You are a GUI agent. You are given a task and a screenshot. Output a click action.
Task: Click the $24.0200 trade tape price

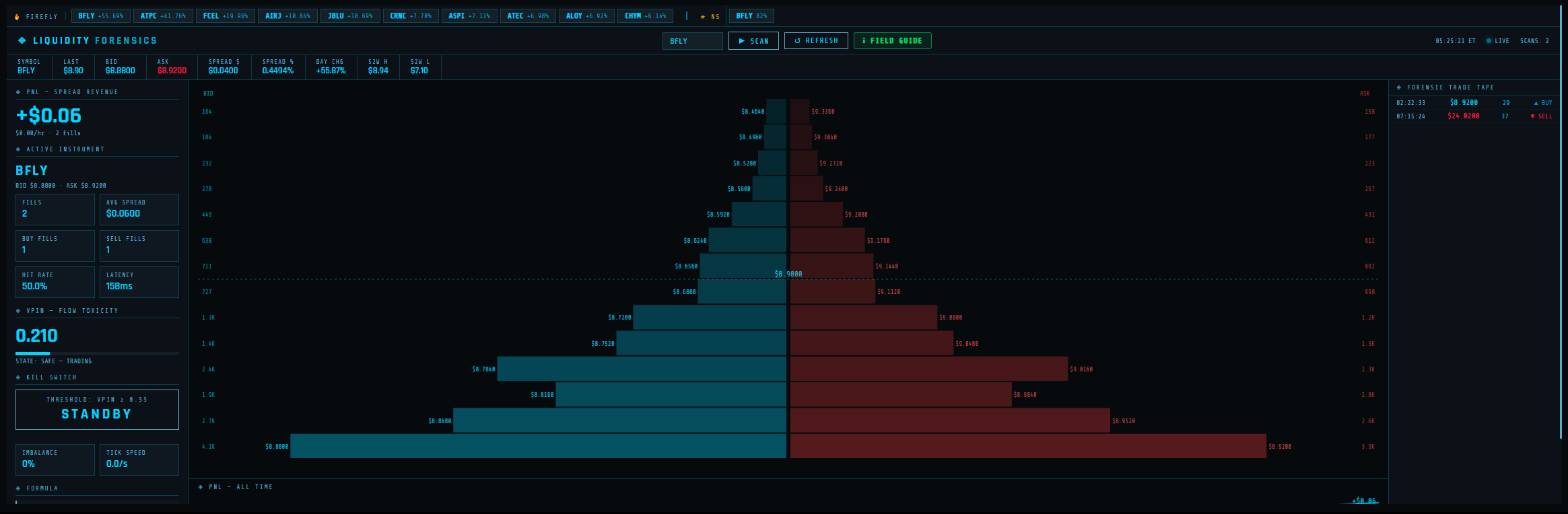pyautogui.click(x=1464, y=116)
